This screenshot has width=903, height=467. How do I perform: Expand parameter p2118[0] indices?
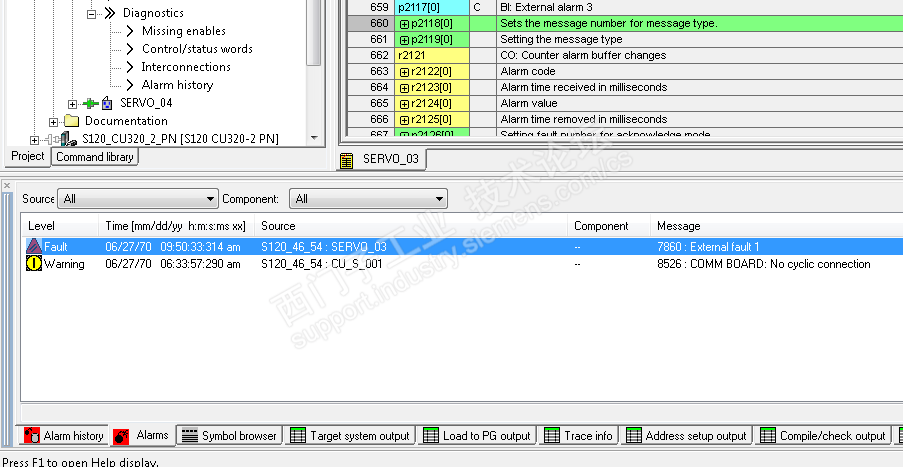pyautogui.click(x=404, y=24)
